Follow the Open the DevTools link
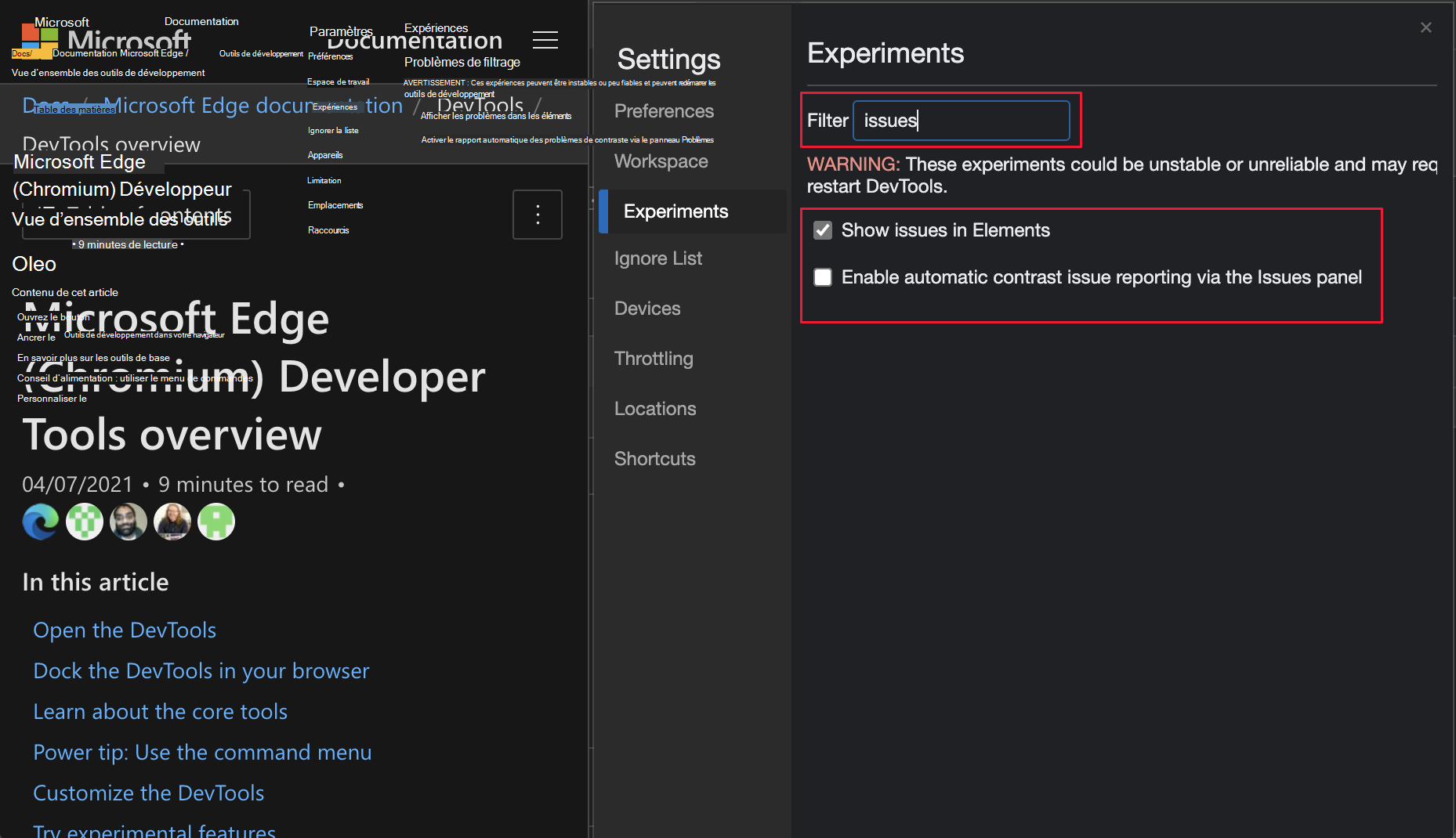This screenshot has width=1456, height=838. 125,630
